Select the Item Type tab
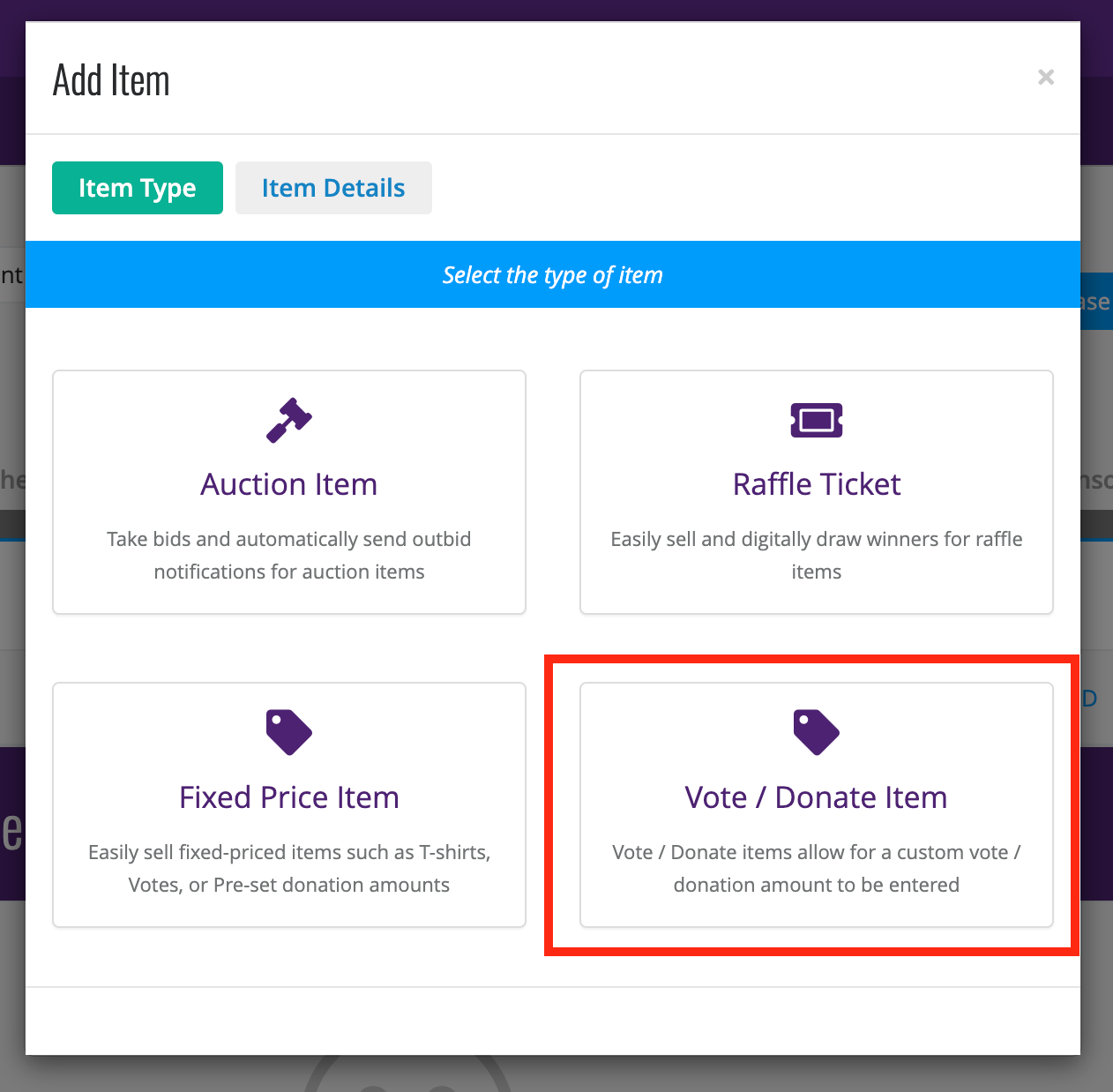 (138, 188)
